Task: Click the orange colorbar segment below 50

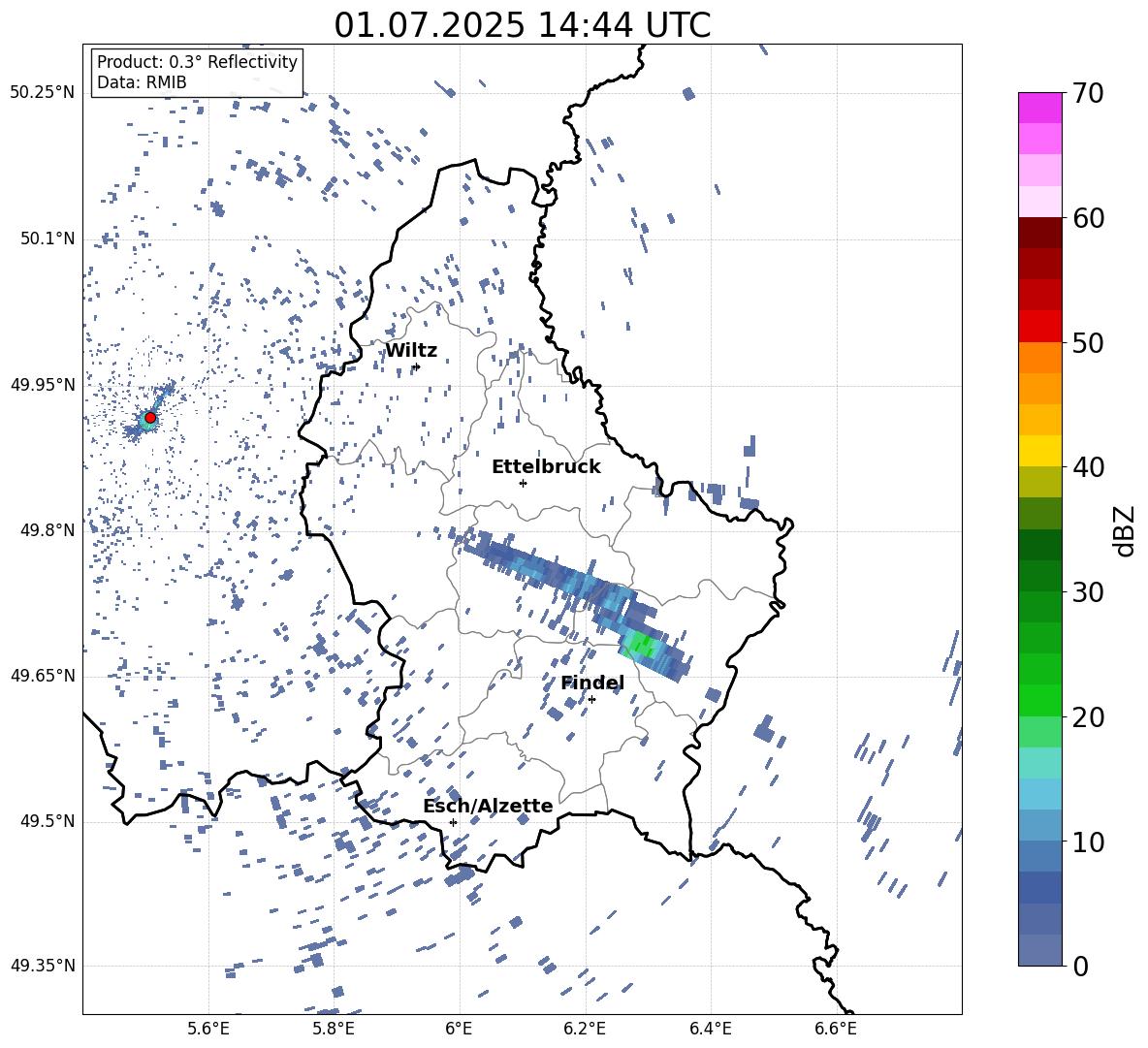Action: tap(1039, 358)
